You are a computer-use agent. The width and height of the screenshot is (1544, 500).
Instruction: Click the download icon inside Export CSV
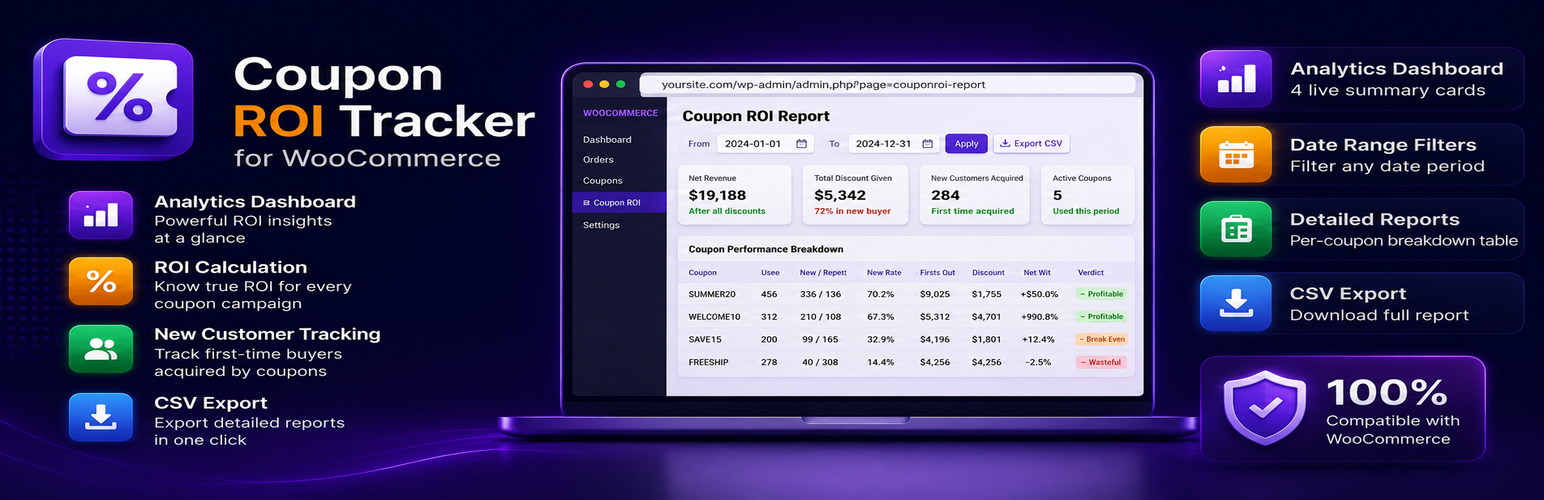[1004, 144]
